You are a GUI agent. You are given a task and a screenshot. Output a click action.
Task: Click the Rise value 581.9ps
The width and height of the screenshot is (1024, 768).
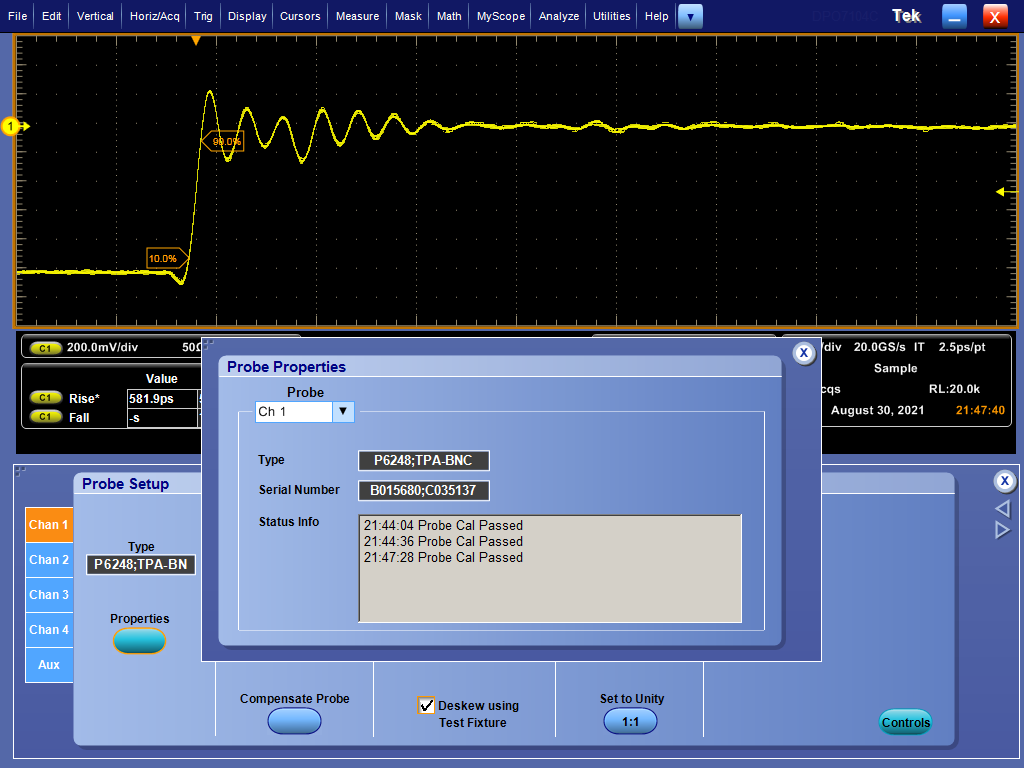163,398
